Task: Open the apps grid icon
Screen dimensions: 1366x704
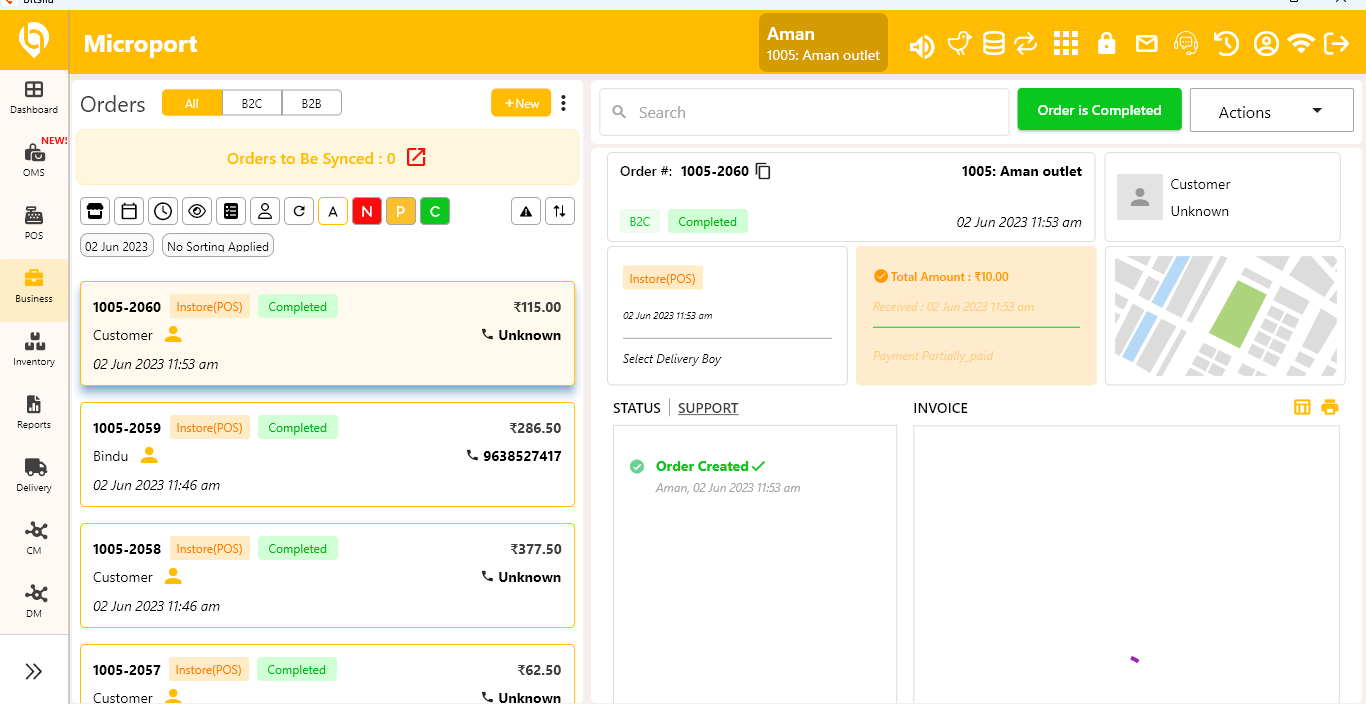Action: [1066, 43]
